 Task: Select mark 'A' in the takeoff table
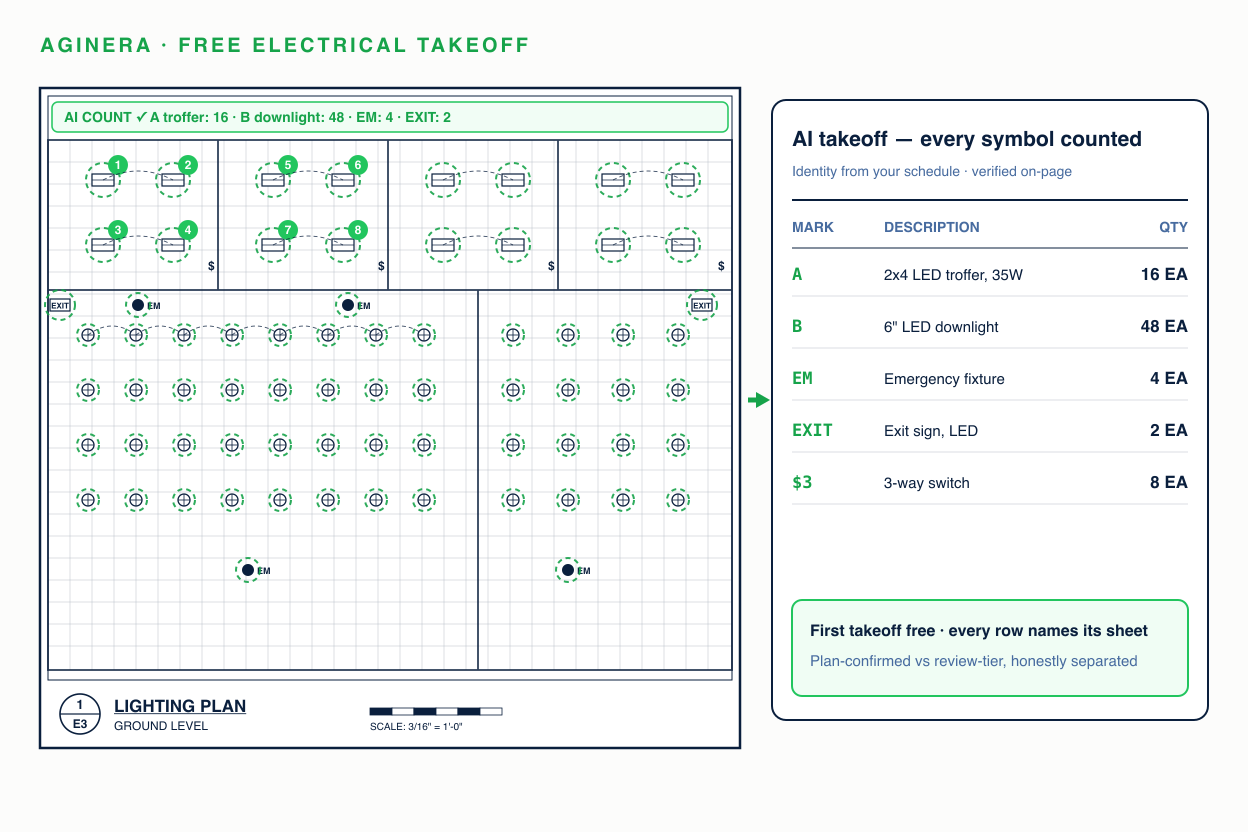(x=797, y=274)
